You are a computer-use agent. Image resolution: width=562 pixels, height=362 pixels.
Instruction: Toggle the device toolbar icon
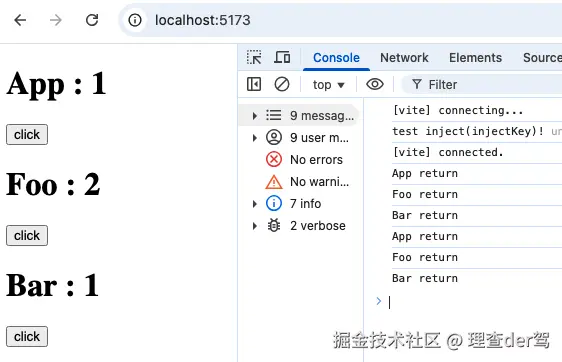[x=282, y=57]
